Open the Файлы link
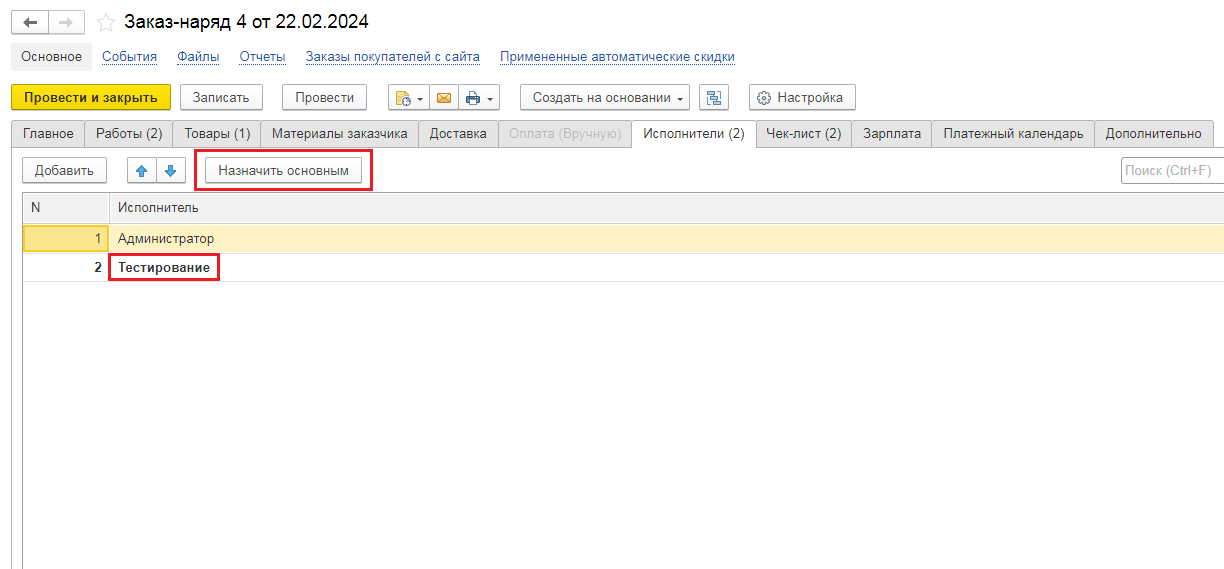 coord(198,57)
